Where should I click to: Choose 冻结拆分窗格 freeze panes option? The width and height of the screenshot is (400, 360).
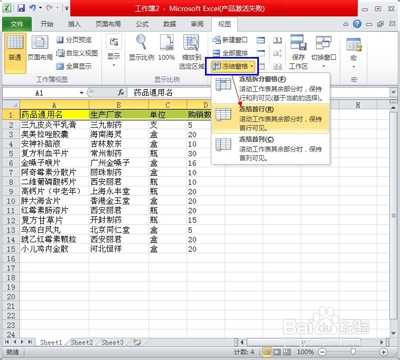click(270, 88)
